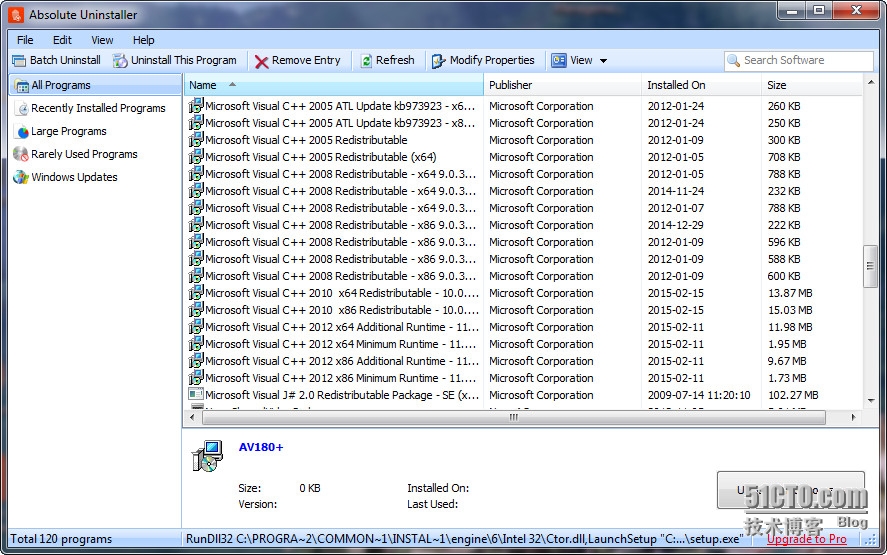
Task: Click the horizontal scrollbar thumb
Action: tap(514, 418)
